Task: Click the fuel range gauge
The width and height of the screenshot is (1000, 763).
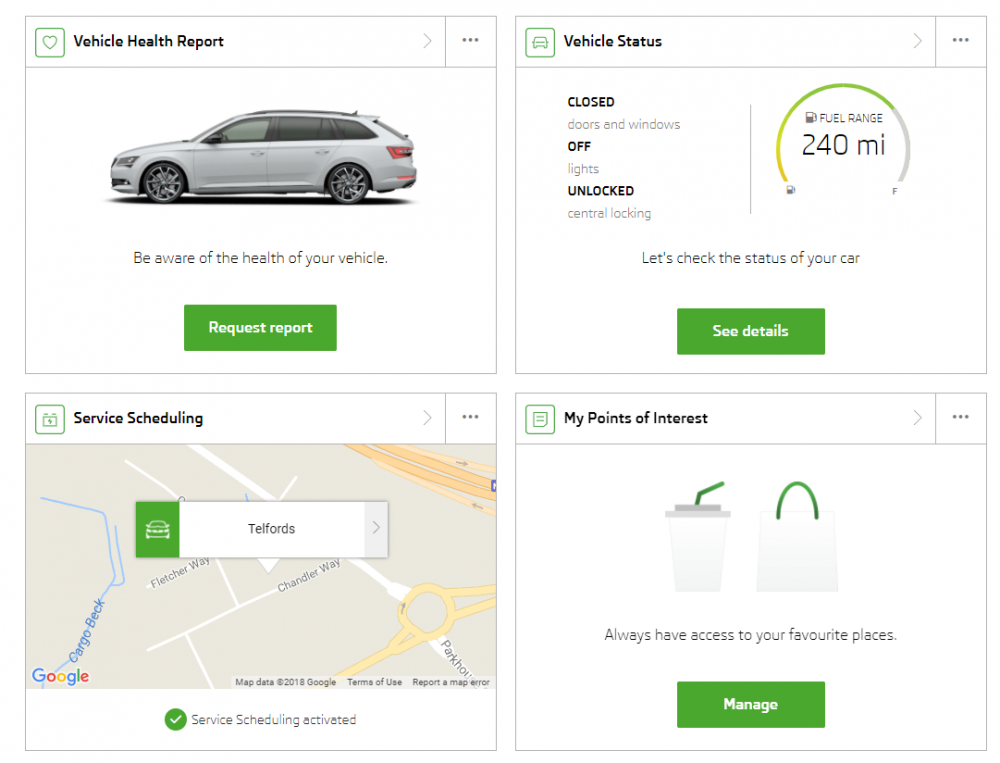Action: click(x=842, y=139)
